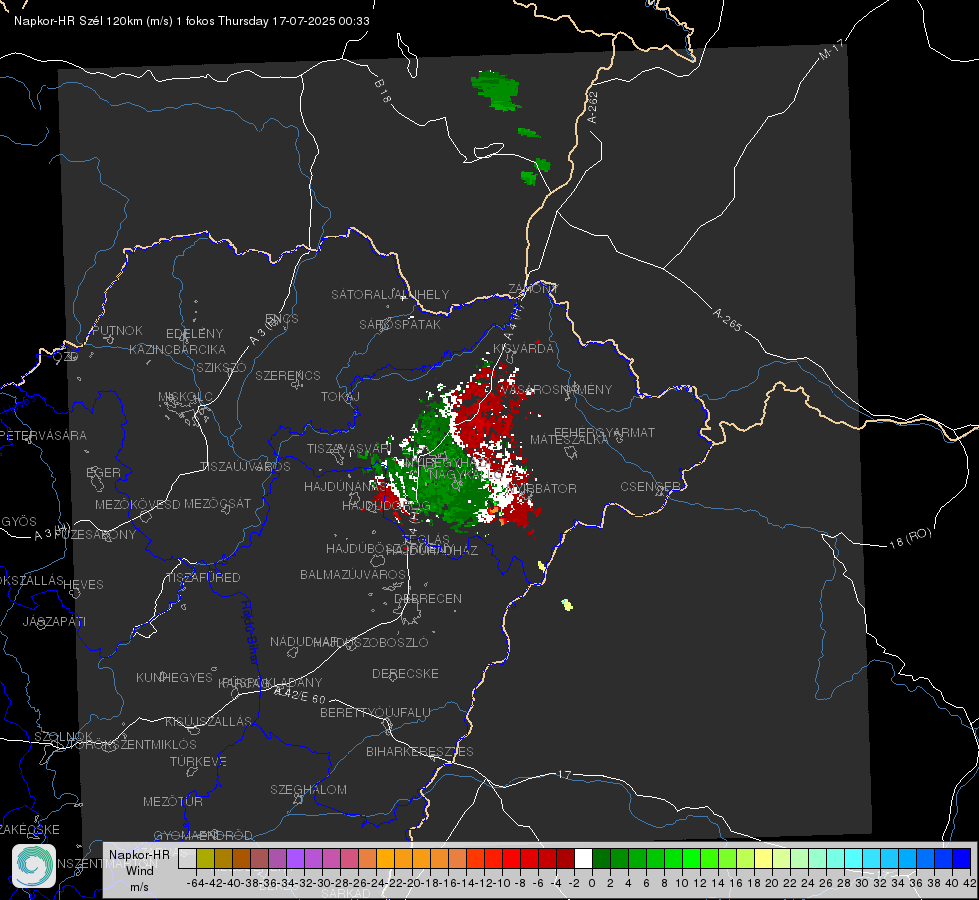Select the olive swatch above the -64 label
979x900 pixels.
pos(205,859)
